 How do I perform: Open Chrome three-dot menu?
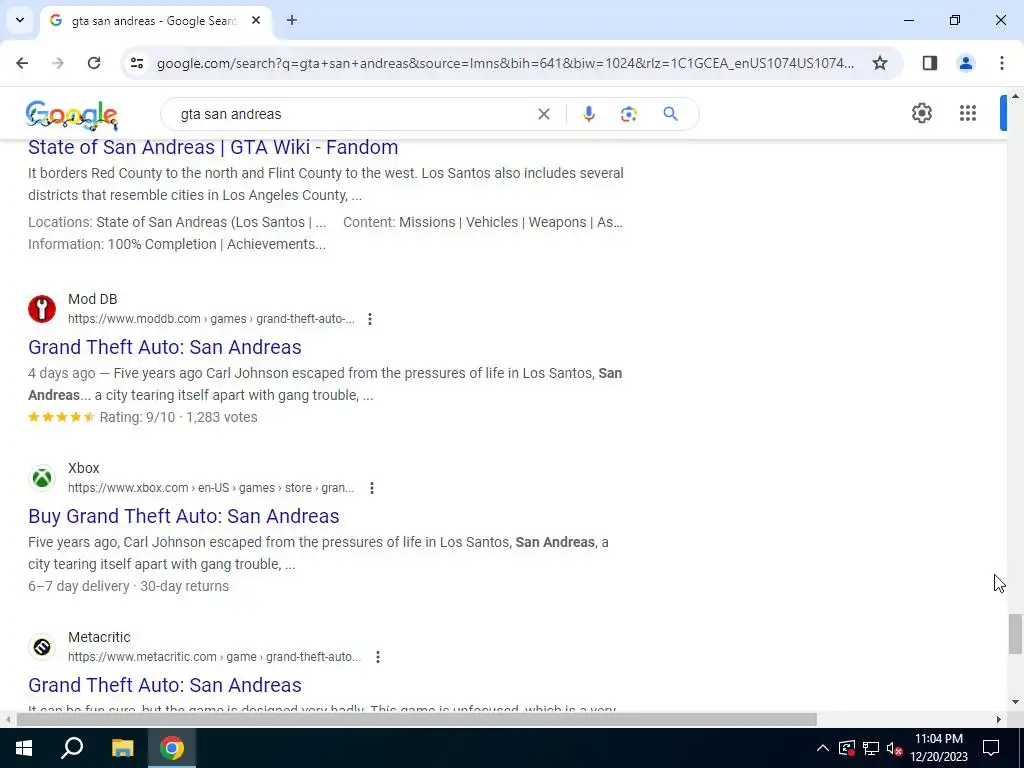[1002, 63]
